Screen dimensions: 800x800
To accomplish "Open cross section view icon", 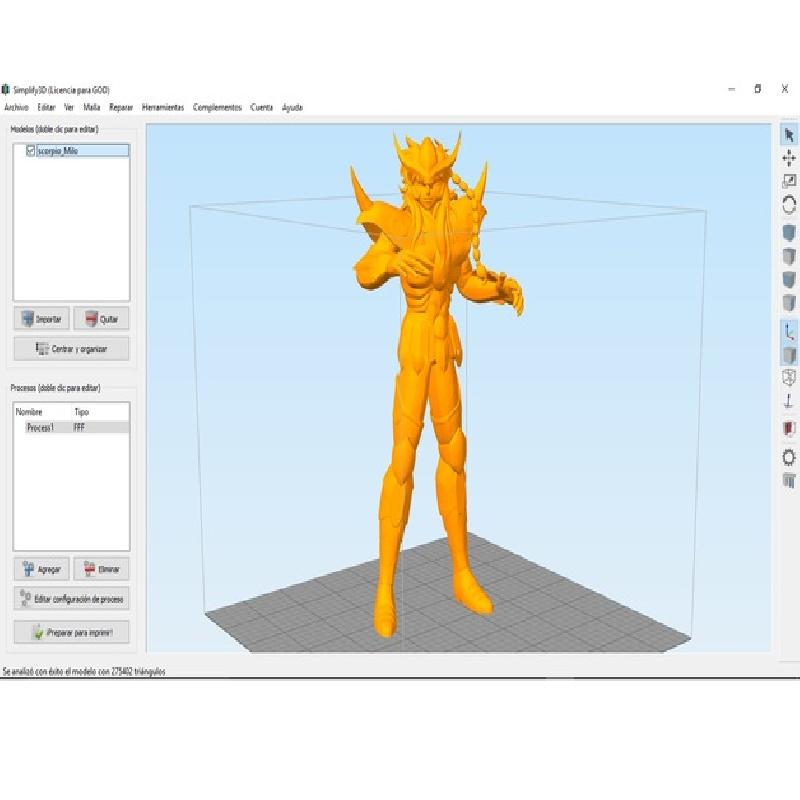I will 788,429.
